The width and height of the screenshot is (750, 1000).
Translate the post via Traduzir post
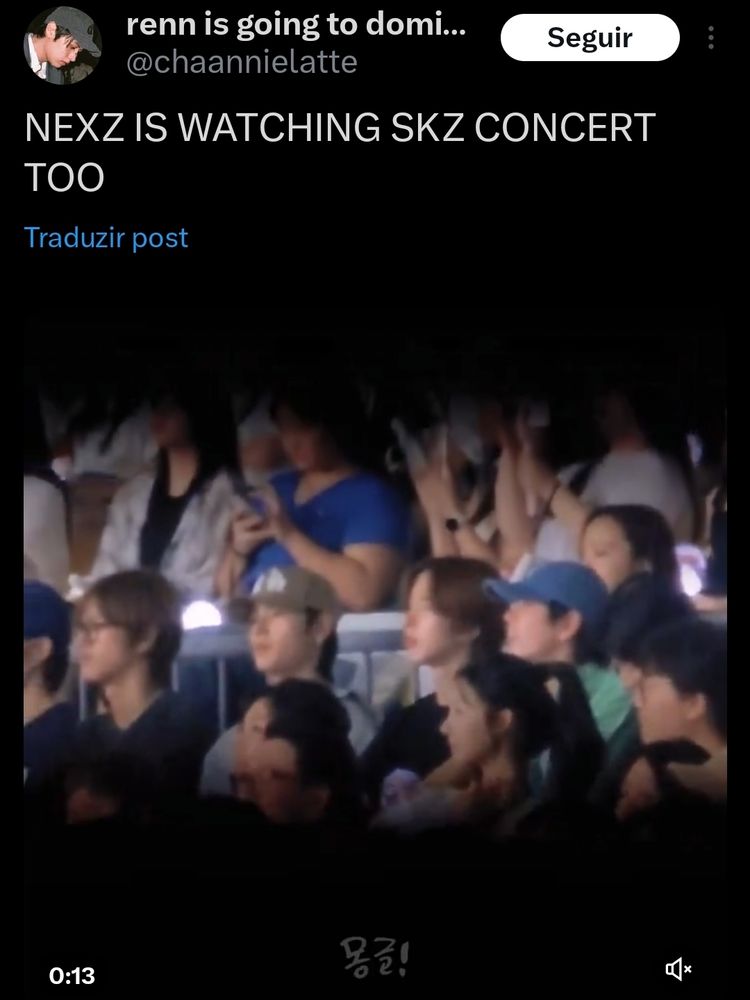coord(106,238)
